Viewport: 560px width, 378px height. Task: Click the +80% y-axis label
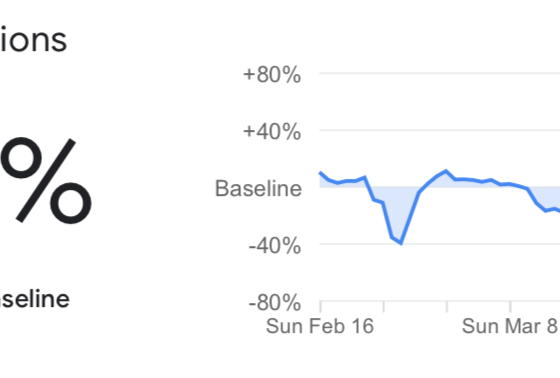pos(272,75)
